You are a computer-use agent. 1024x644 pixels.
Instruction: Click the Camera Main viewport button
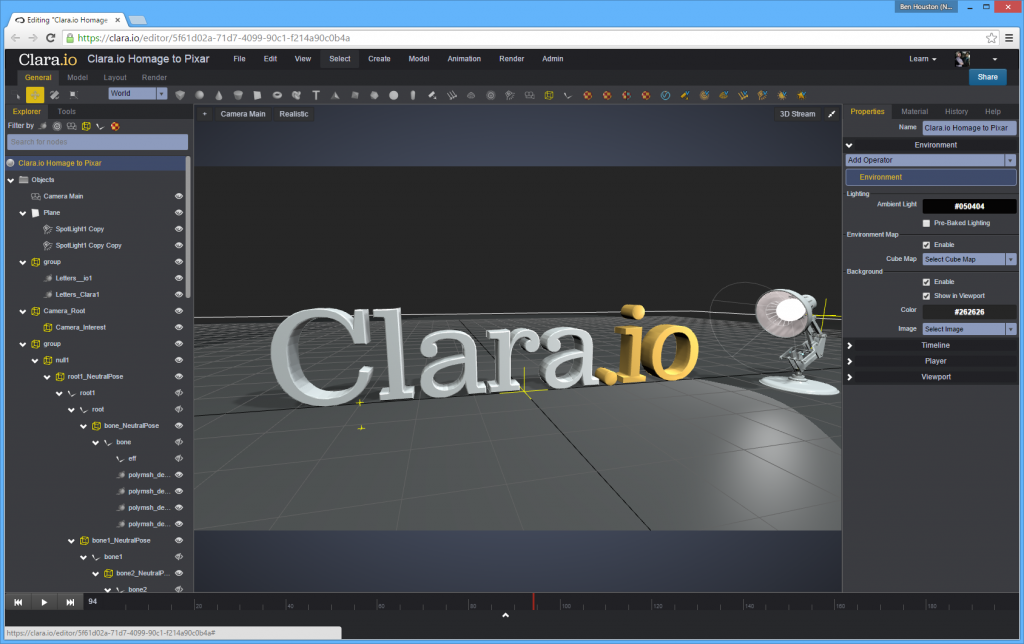click(243, 114)
